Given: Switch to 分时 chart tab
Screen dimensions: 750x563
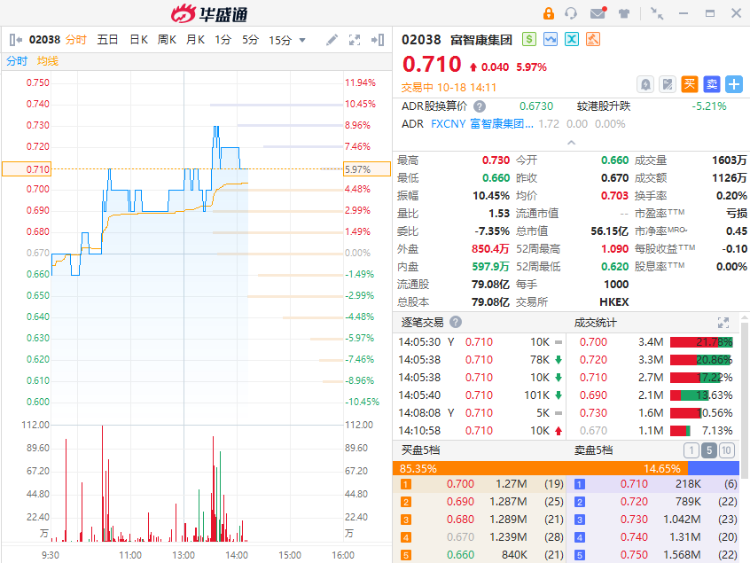Looking at the screenshot, I should tap(76, 40).
